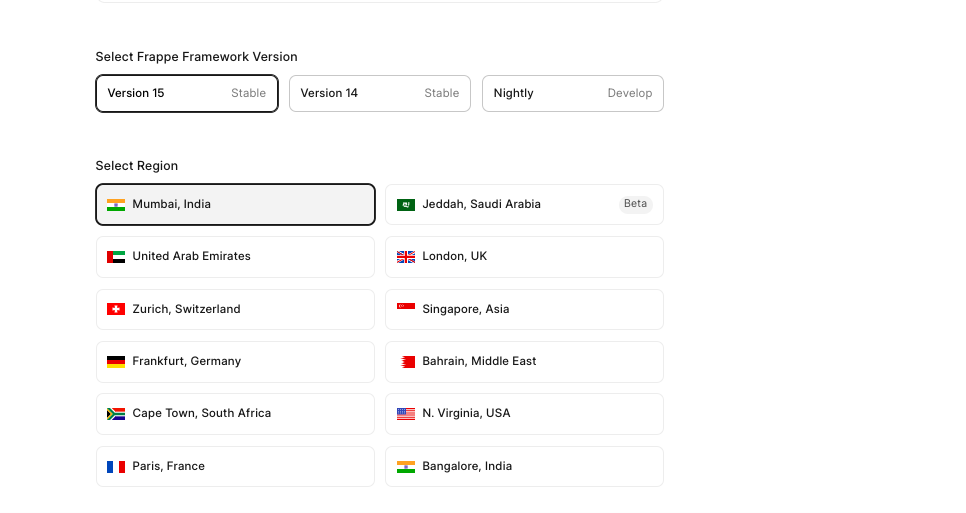
Task: Click the UAE flag icon
Action: [x=116, y=257]
